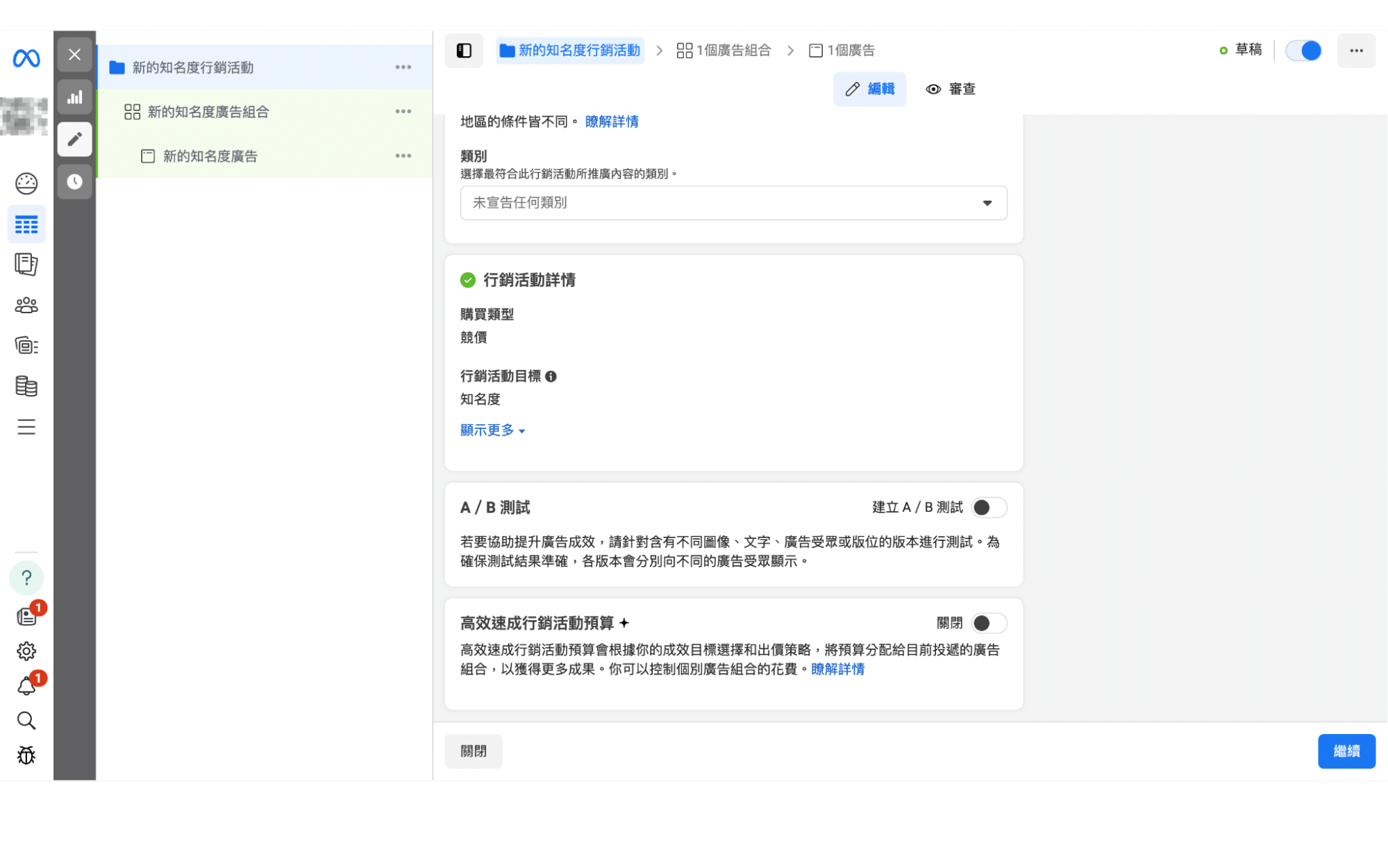The image size is (1388, 868).
Task: Open the search magnifier icon
Action: click(x=26, y=721)
